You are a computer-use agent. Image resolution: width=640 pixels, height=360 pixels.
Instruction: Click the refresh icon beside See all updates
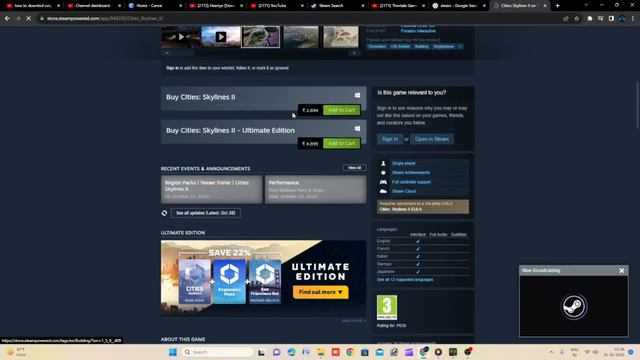[x=164, y=213]
